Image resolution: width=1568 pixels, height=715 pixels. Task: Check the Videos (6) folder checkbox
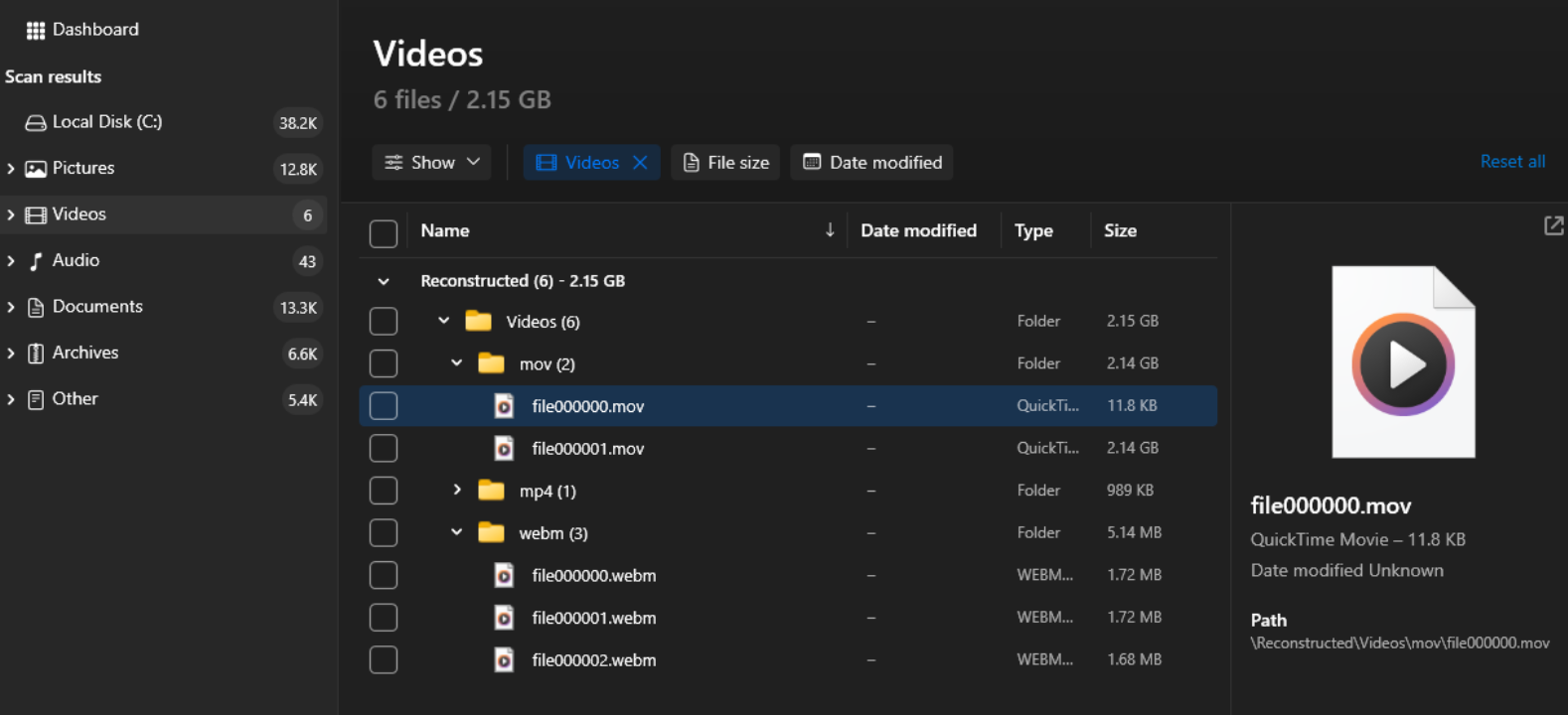point(384,321)
